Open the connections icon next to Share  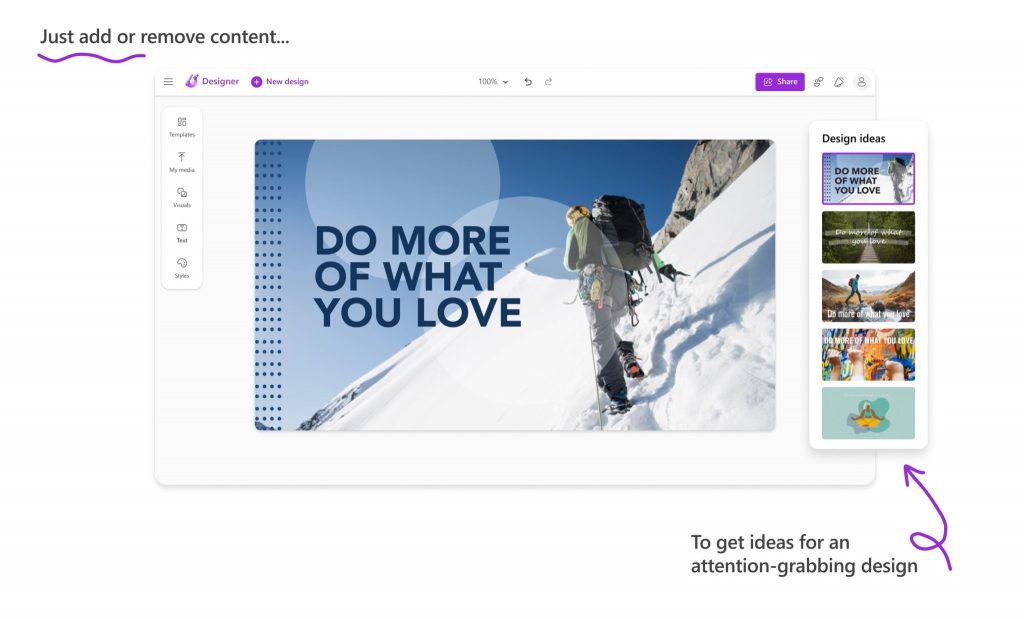pyautogui.click(x=818, y=82)
